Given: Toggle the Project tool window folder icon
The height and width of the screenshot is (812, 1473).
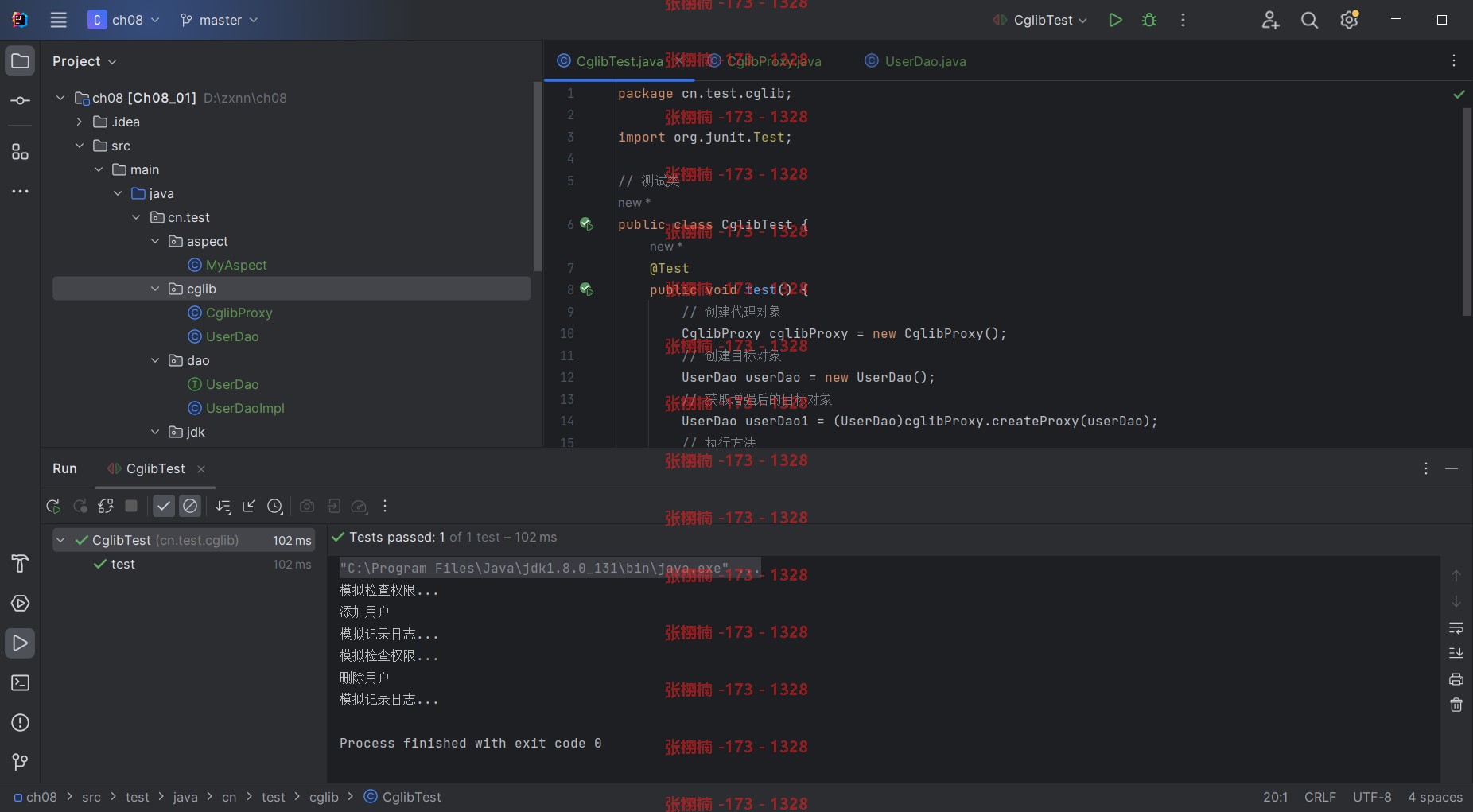Looking at the screenshot, I should (20, 61).
